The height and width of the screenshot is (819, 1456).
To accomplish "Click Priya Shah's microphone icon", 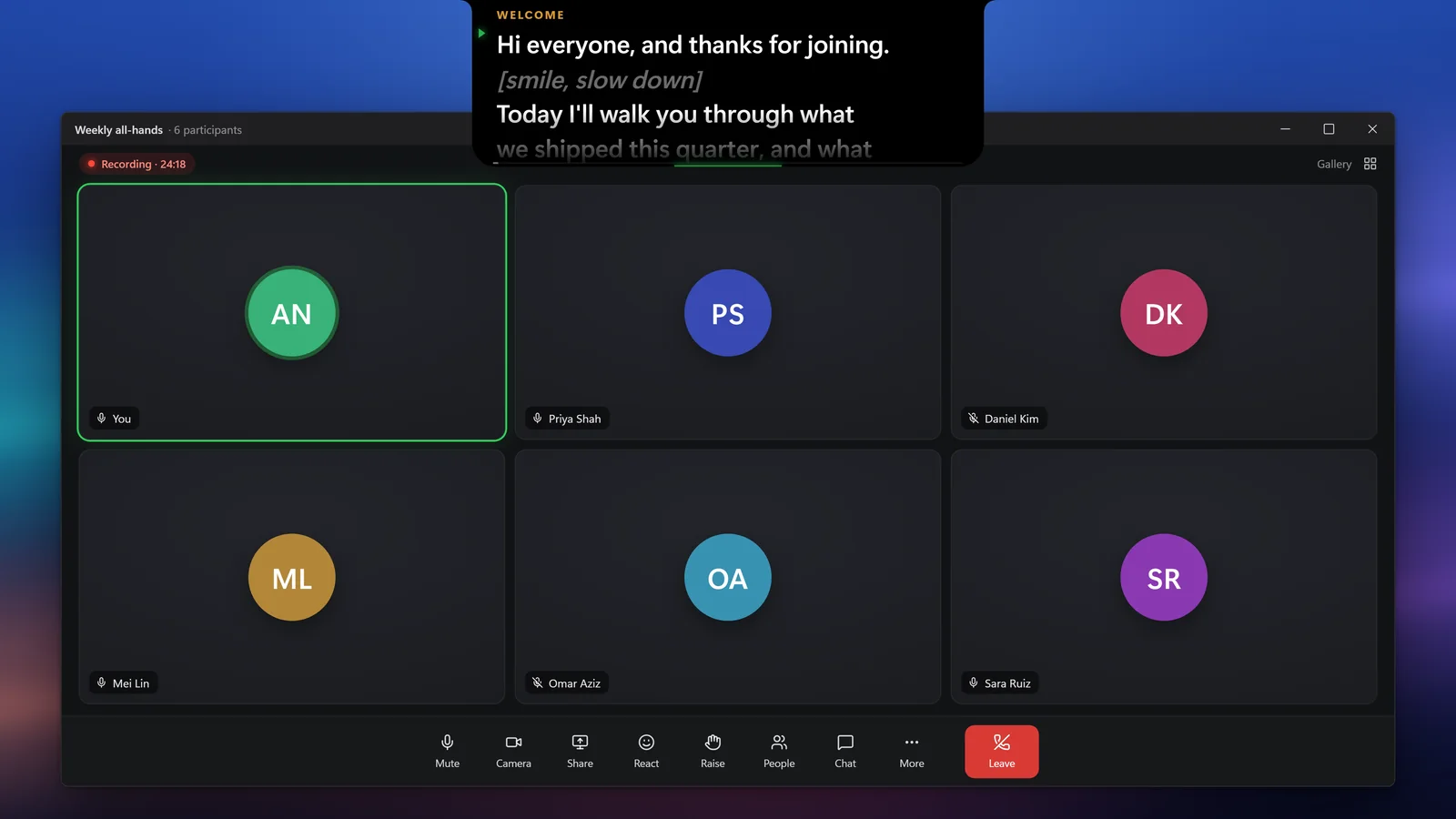I will (x=537, y=419).
